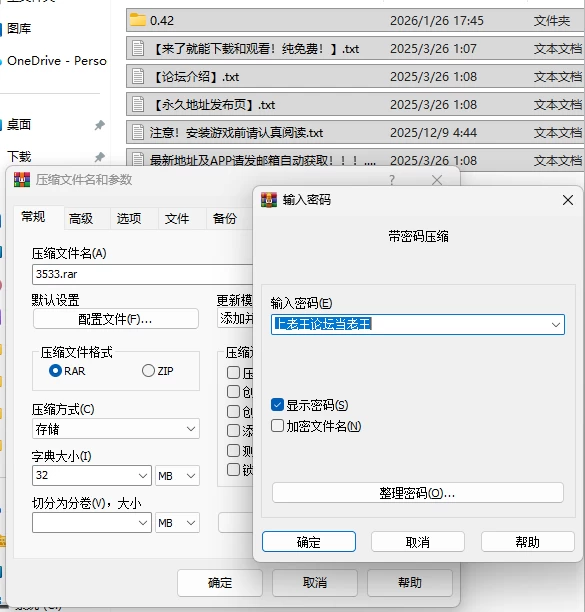
Task: Toggle the 显示密码 checkbox
Action: click(x=277, y=405)
